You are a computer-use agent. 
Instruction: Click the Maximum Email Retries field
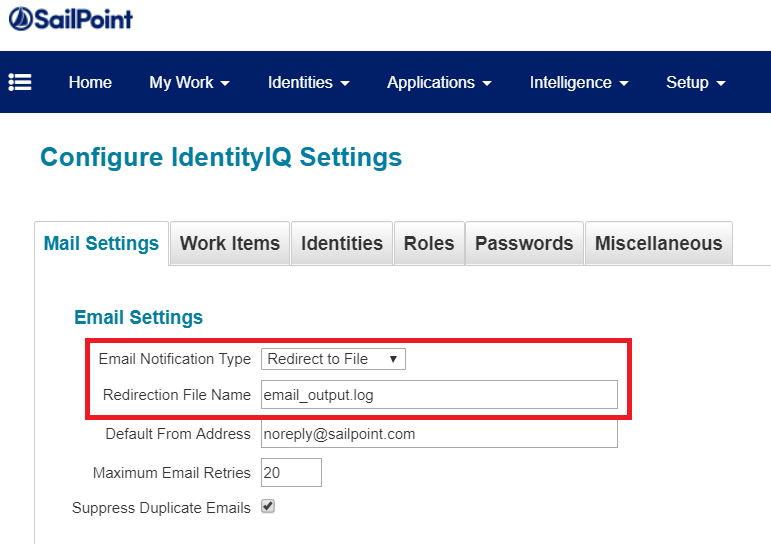[291, 472]
